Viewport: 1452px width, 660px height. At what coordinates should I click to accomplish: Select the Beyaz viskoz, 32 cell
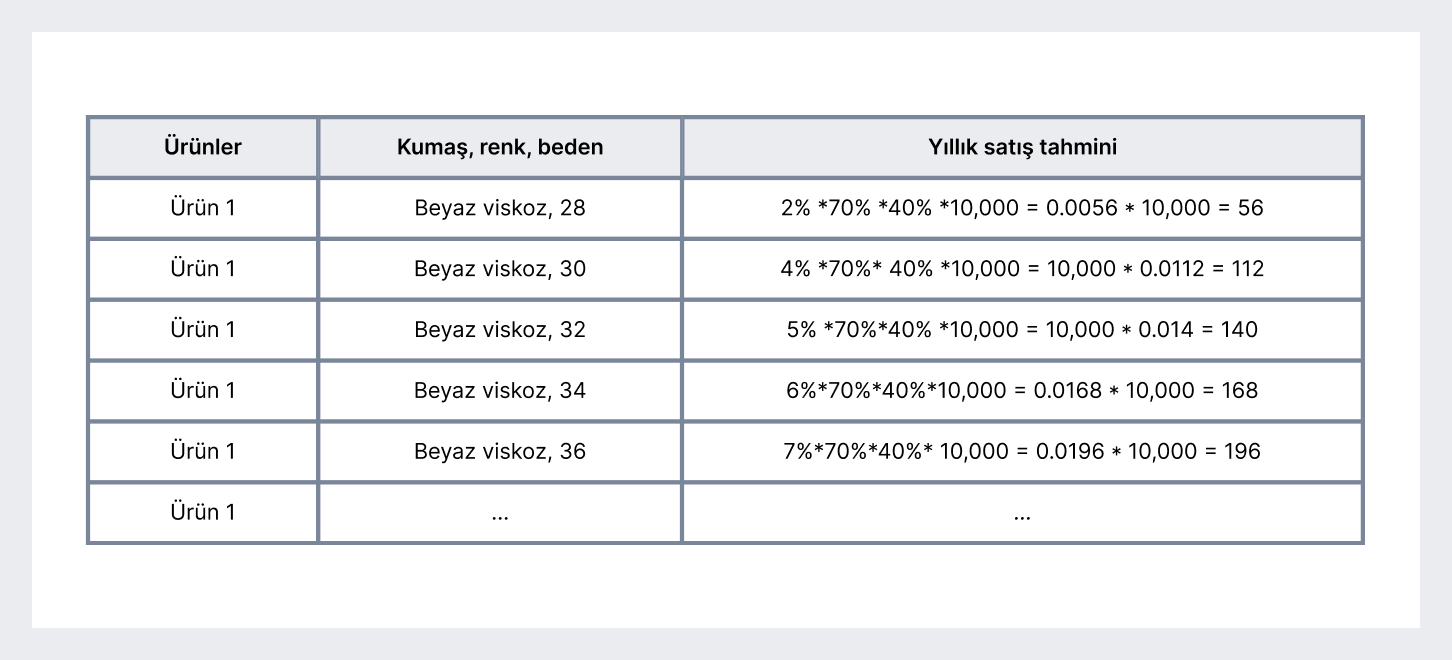point(500,330)
